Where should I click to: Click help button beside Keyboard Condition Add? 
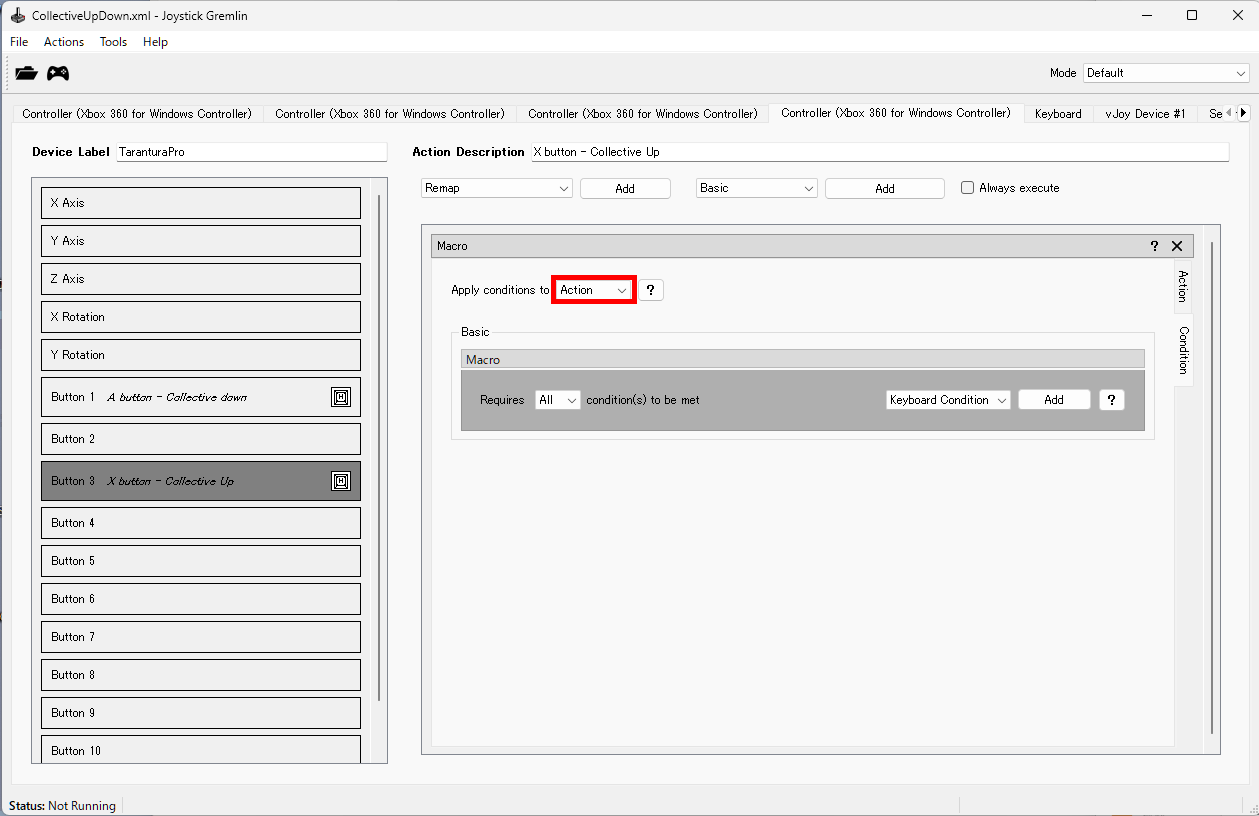pyautogui.click(x=1112, y=400)
